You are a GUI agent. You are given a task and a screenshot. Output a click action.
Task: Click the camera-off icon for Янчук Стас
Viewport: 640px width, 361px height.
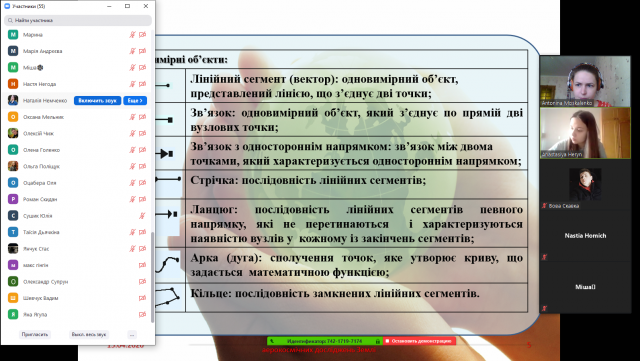tap(142, 249)
